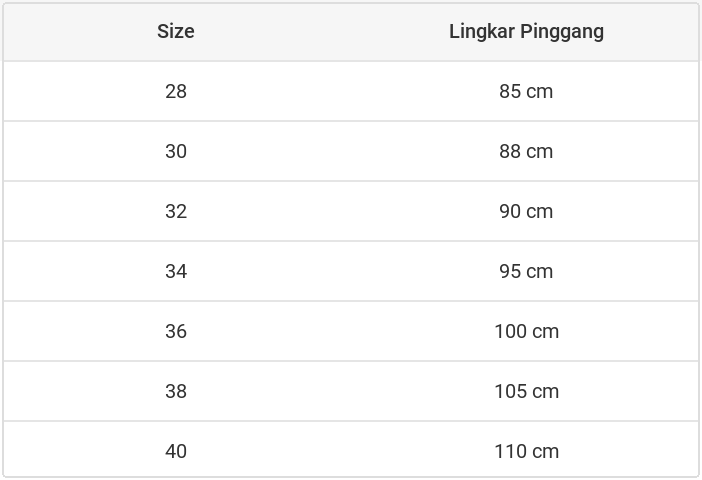Click the word Lingkar in the header
702x480 pixels.
[x=482, y=31]
